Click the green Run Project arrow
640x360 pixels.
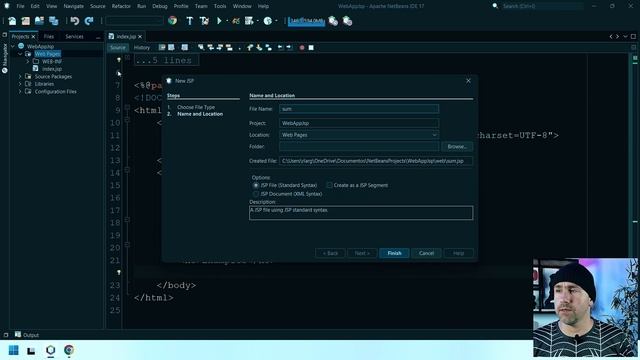pyautogui.click(x=219, y=21)
